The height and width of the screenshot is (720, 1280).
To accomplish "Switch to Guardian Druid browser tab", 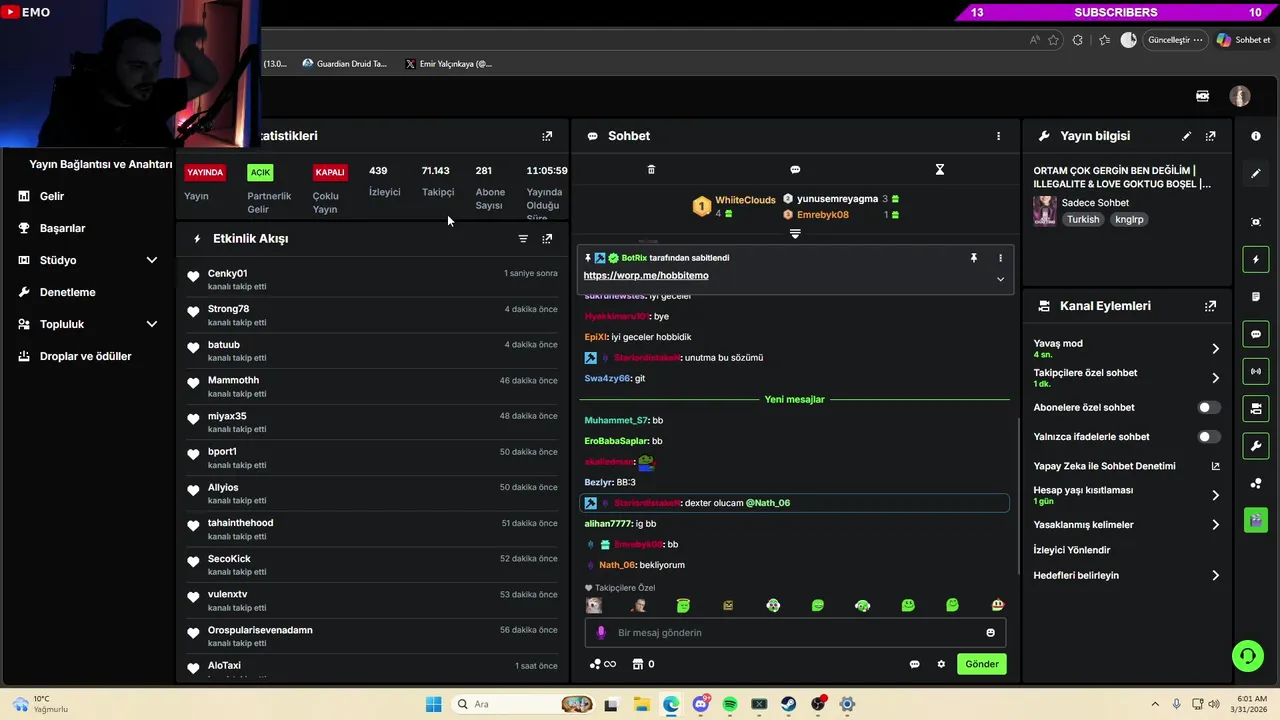I will 344,64.
